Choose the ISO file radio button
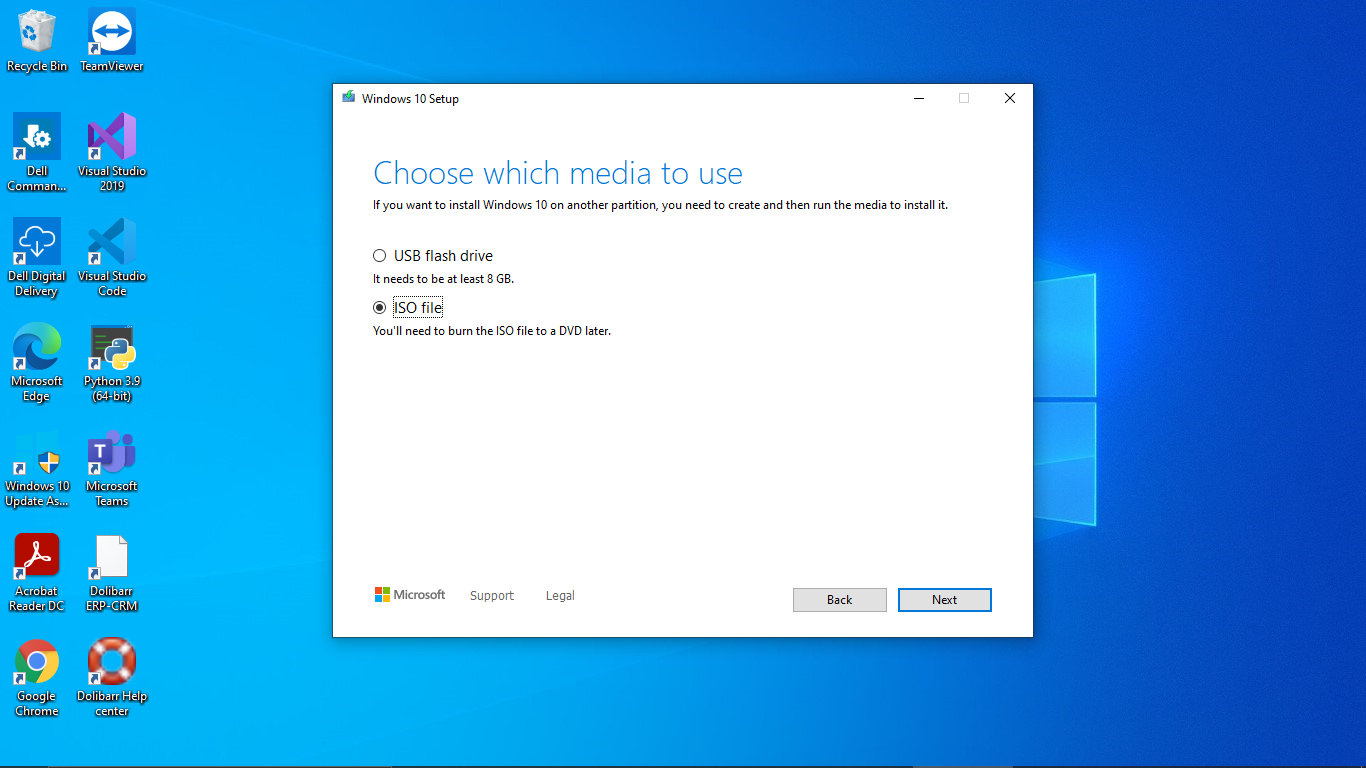The height and width of the screenshot is (768, 1366). (379, 308)
